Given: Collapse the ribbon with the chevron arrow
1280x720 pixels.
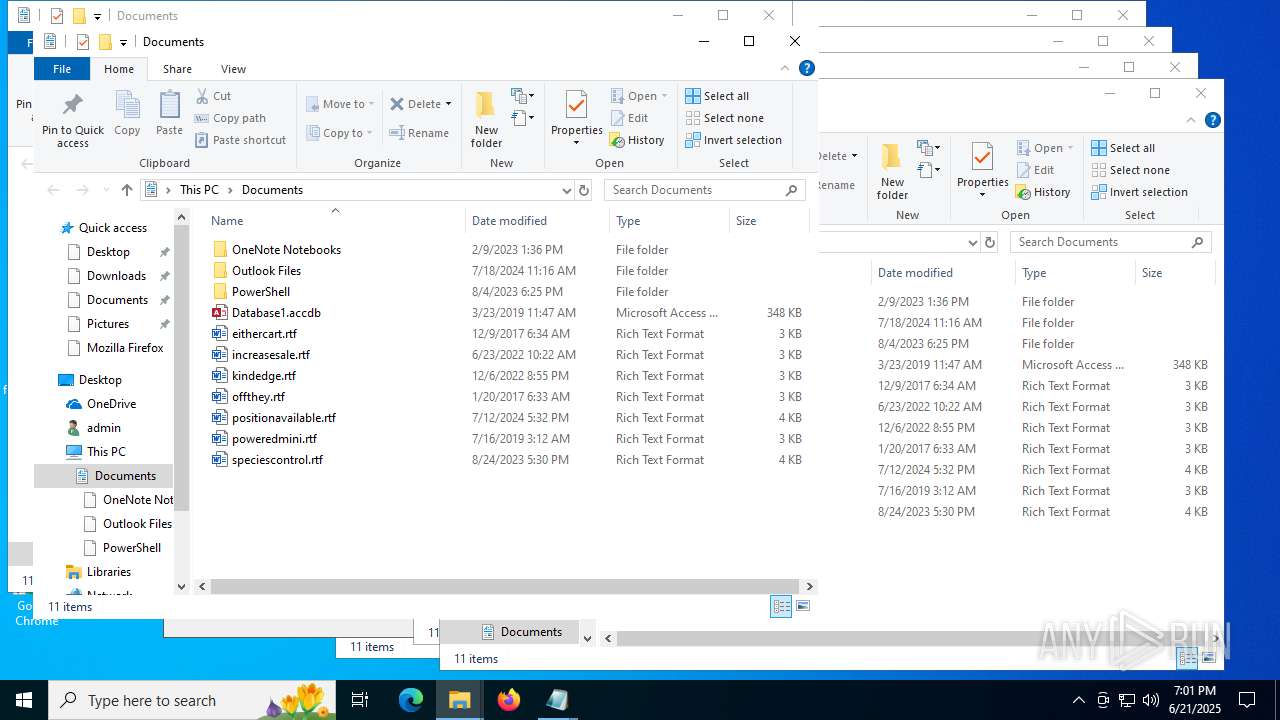Looking at the screenshot, I should 785,68.
